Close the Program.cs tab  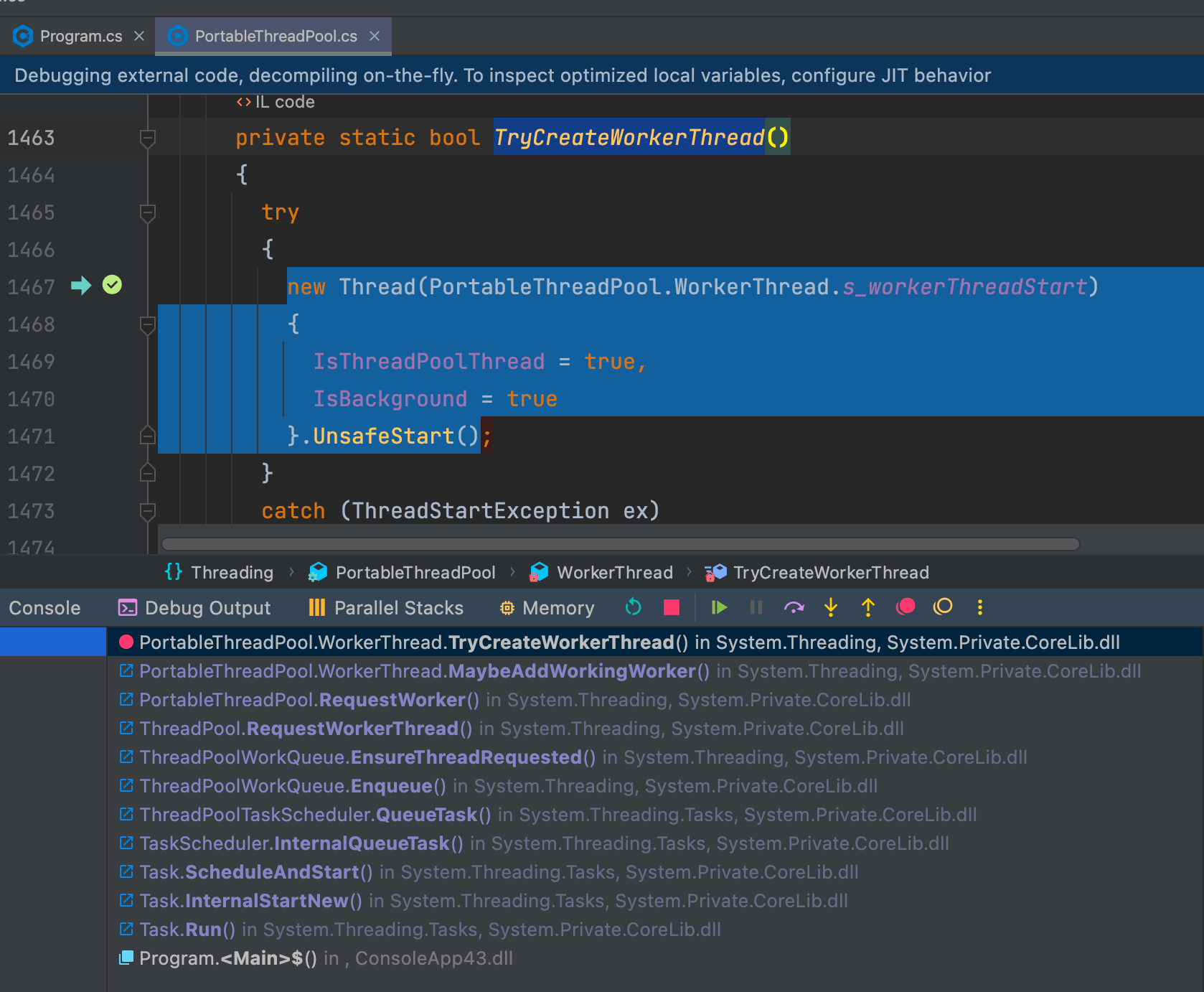coord(139,36)
